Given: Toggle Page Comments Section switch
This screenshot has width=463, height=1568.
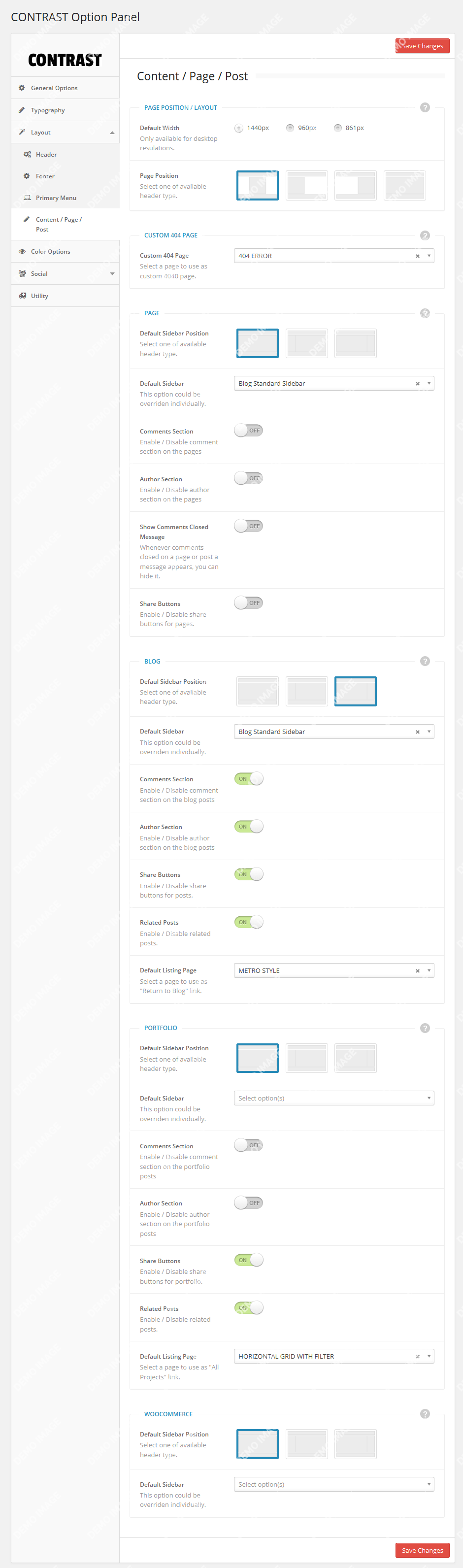Looking at the screenshot, I should click(249, 431).
